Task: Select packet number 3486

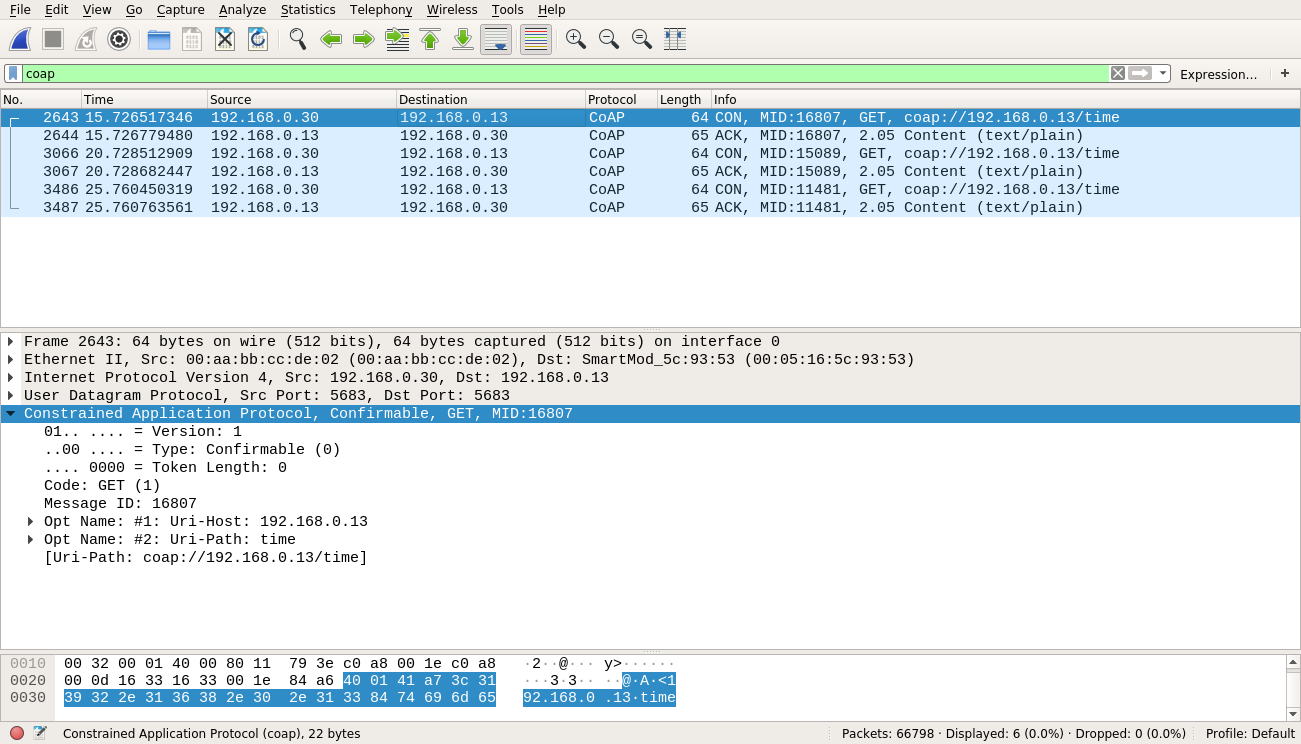Action: pos(650,190)
